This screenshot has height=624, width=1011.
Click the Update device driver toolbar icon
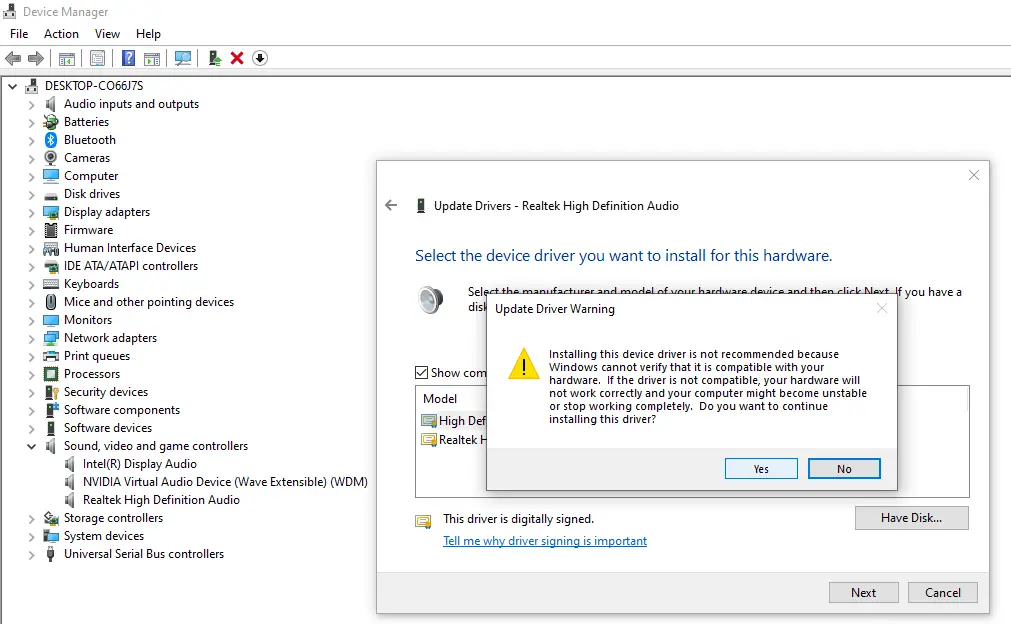point(215,59)
